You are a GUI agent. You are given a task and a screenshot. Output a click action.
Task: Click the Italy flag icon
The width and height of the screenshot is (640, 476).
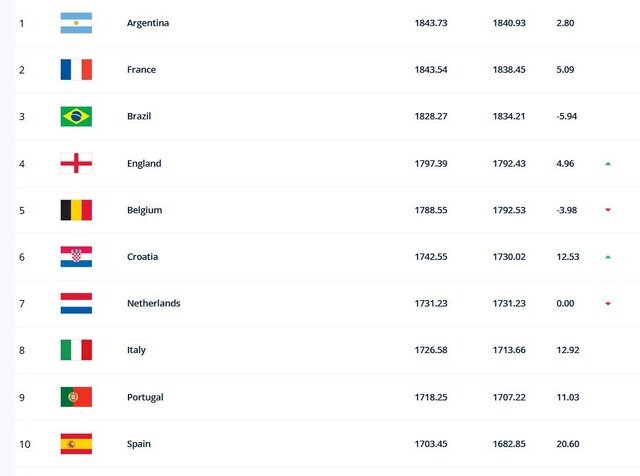[76, 350]
